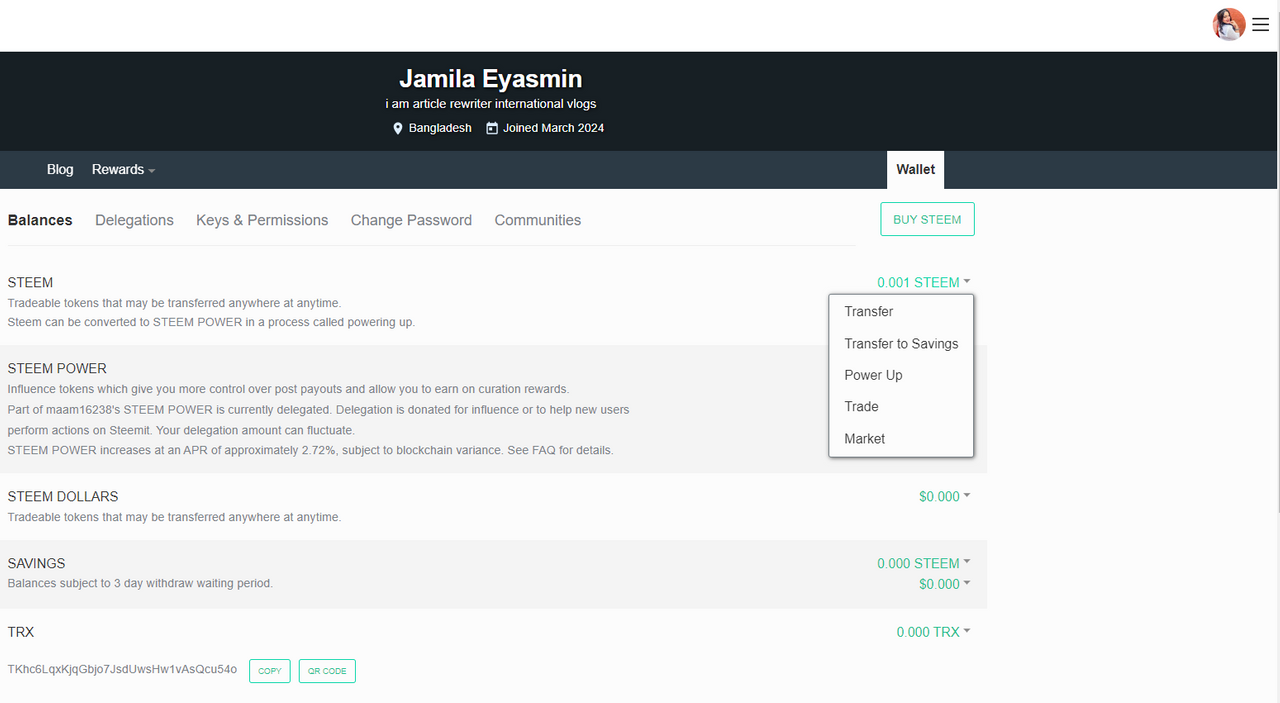The image size is (1280, 703).
Task: Open the Blog tab
Action: [x=60, y=169]
